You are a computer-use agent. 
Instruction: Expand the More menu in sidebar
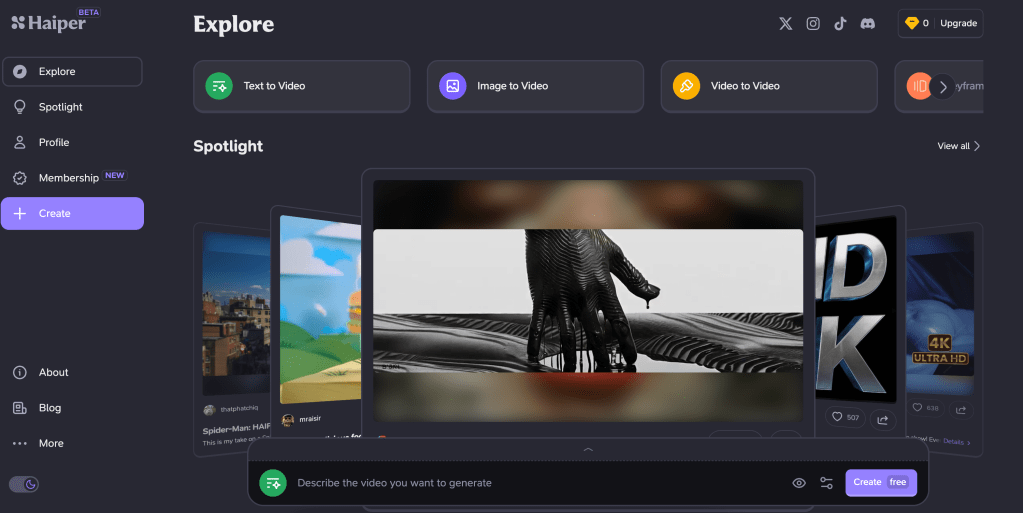[x=50, y=443]
